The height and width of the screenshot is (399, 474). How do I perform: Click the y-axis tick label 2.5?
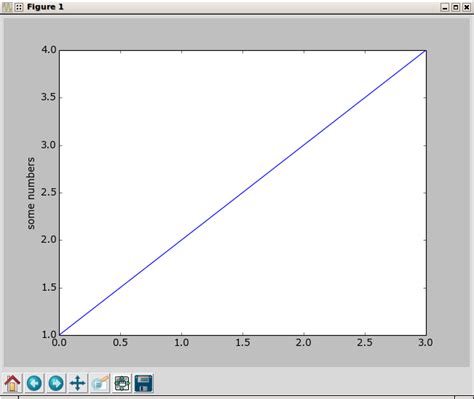pyautogui.click(x=49, y=193)
